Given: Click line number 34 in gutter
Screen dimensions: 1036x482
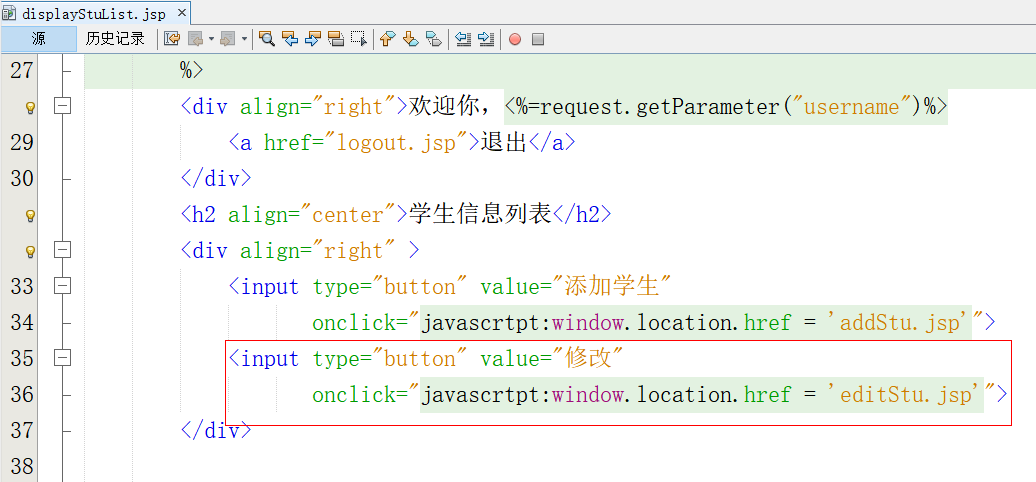Looking at the screenshot, I should (x=22, y=322).
